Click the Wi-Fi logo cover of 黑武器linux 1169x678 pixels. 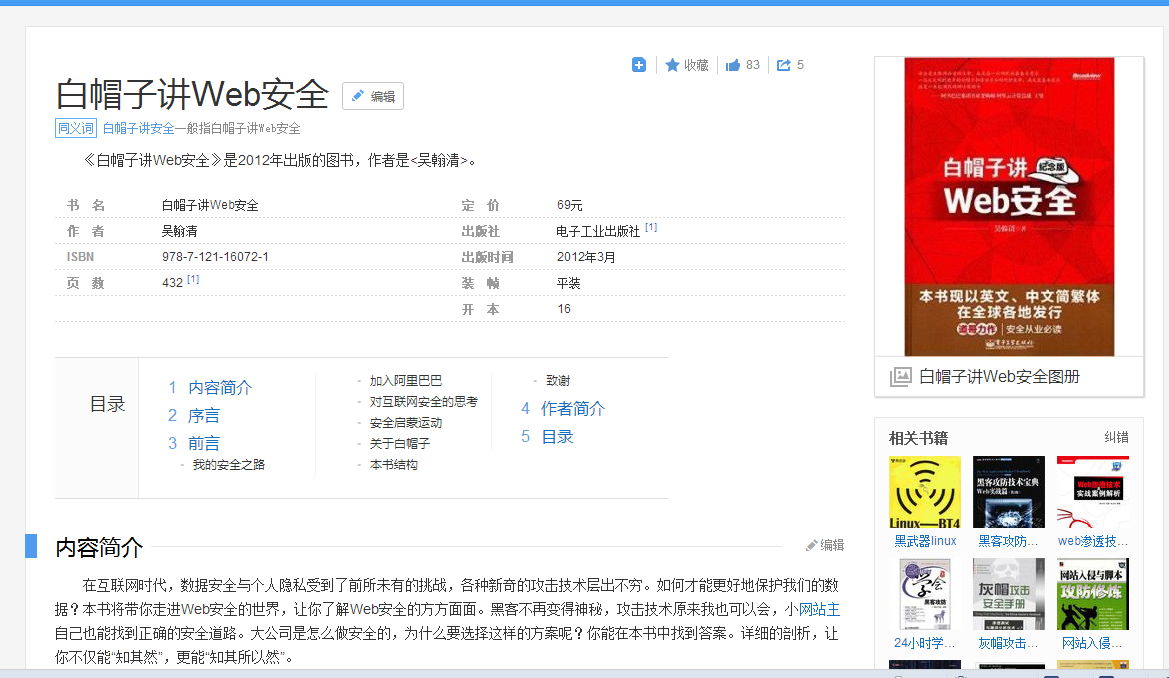pyautogui.click(x=924, y=492)
